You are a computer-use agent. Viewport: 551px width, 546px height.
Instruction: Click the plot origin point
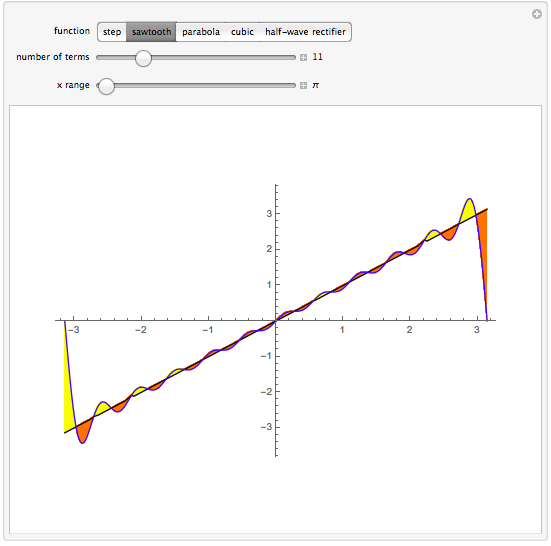(x=276, y=320)
